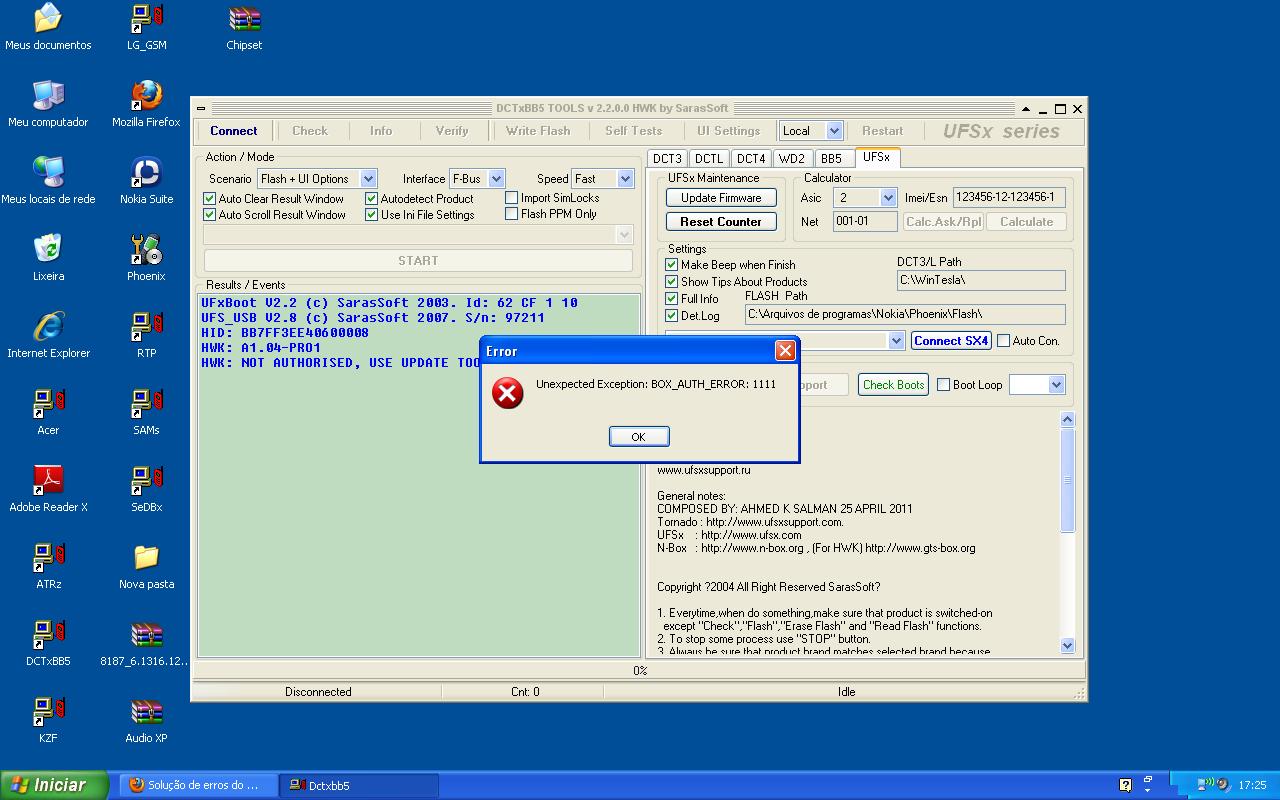Switch to the DCT4 tab
The height and width of the screenshot is (800, 1280).
751,158
